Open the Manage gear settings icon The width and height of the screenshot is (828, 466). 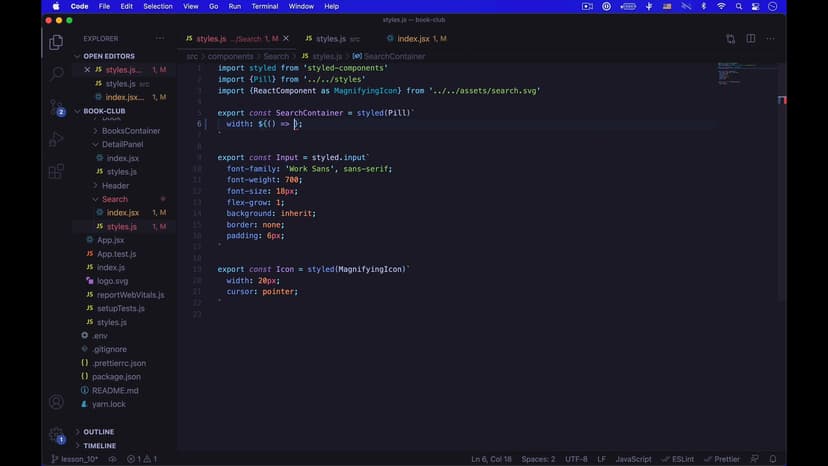click(56, 435)
